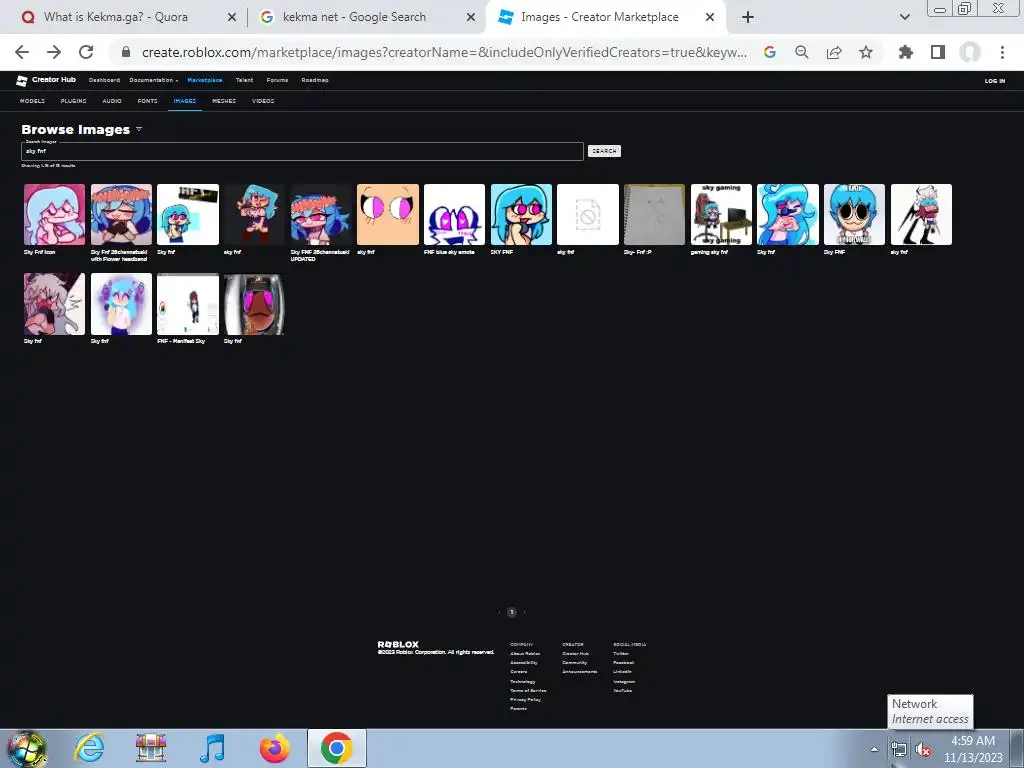The image size is (1024, 768).
Task: Click the Chrome taskbar icon
Action: coord(336,748)
